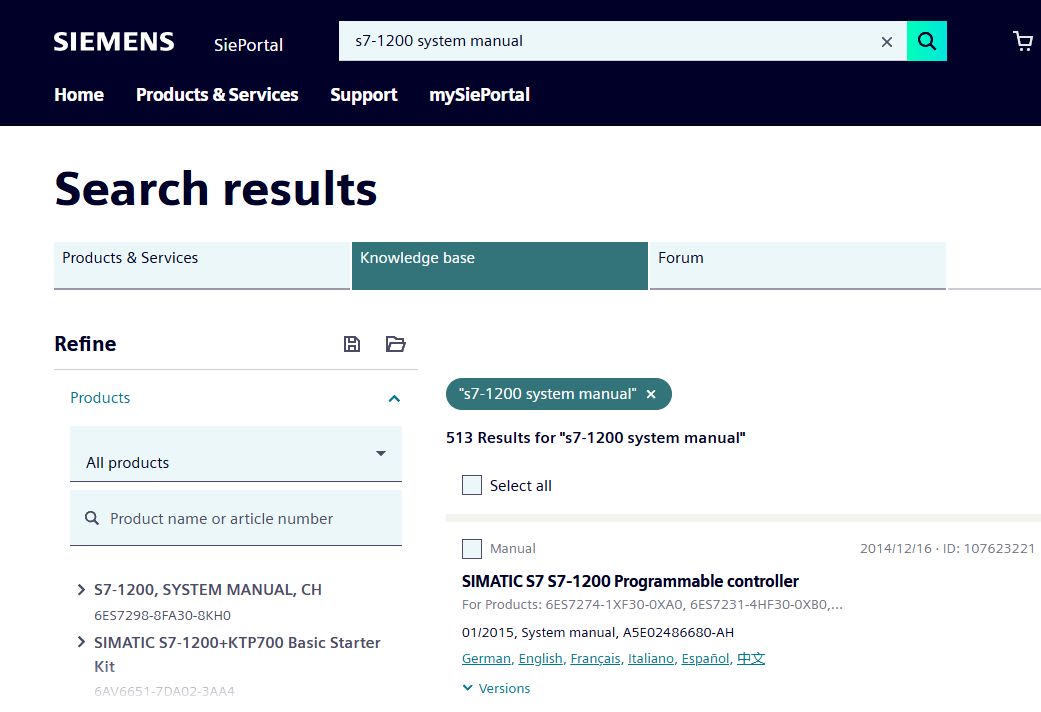Image resolution: width=1041 pixels, height=712 pixels.
Task: Click the "513 Results" count text
Action: pos(596,438)
